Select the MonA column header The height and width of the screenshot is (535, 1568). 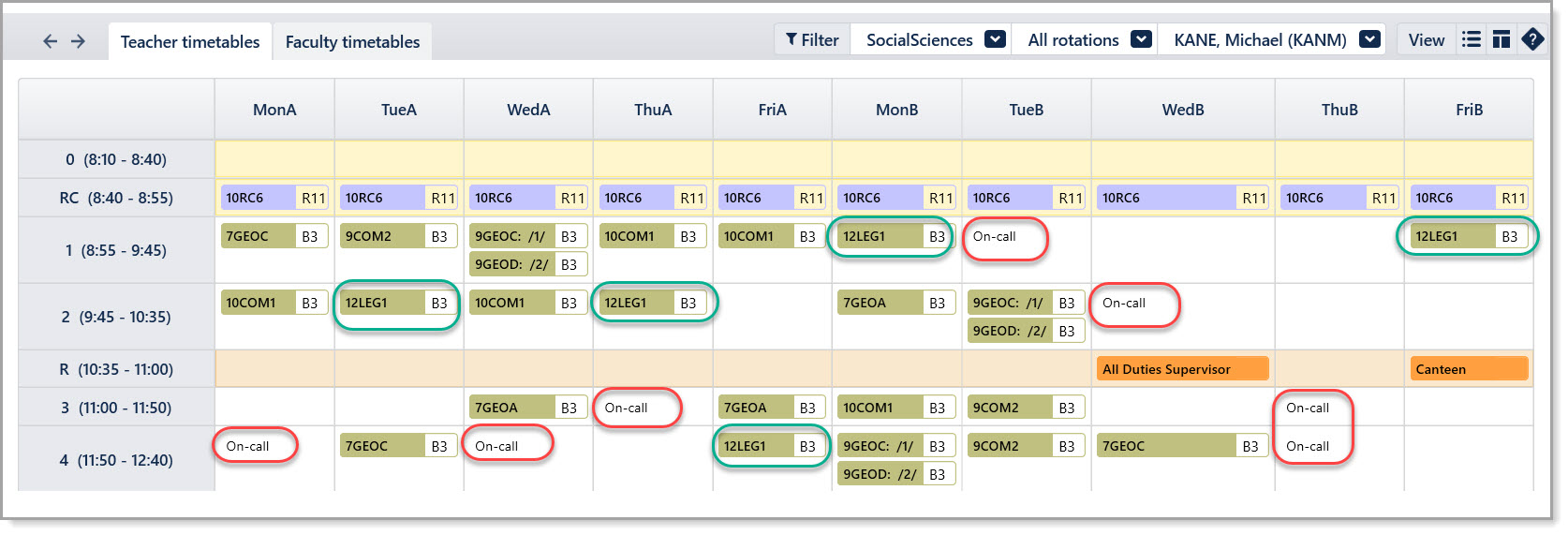point(274,110)
